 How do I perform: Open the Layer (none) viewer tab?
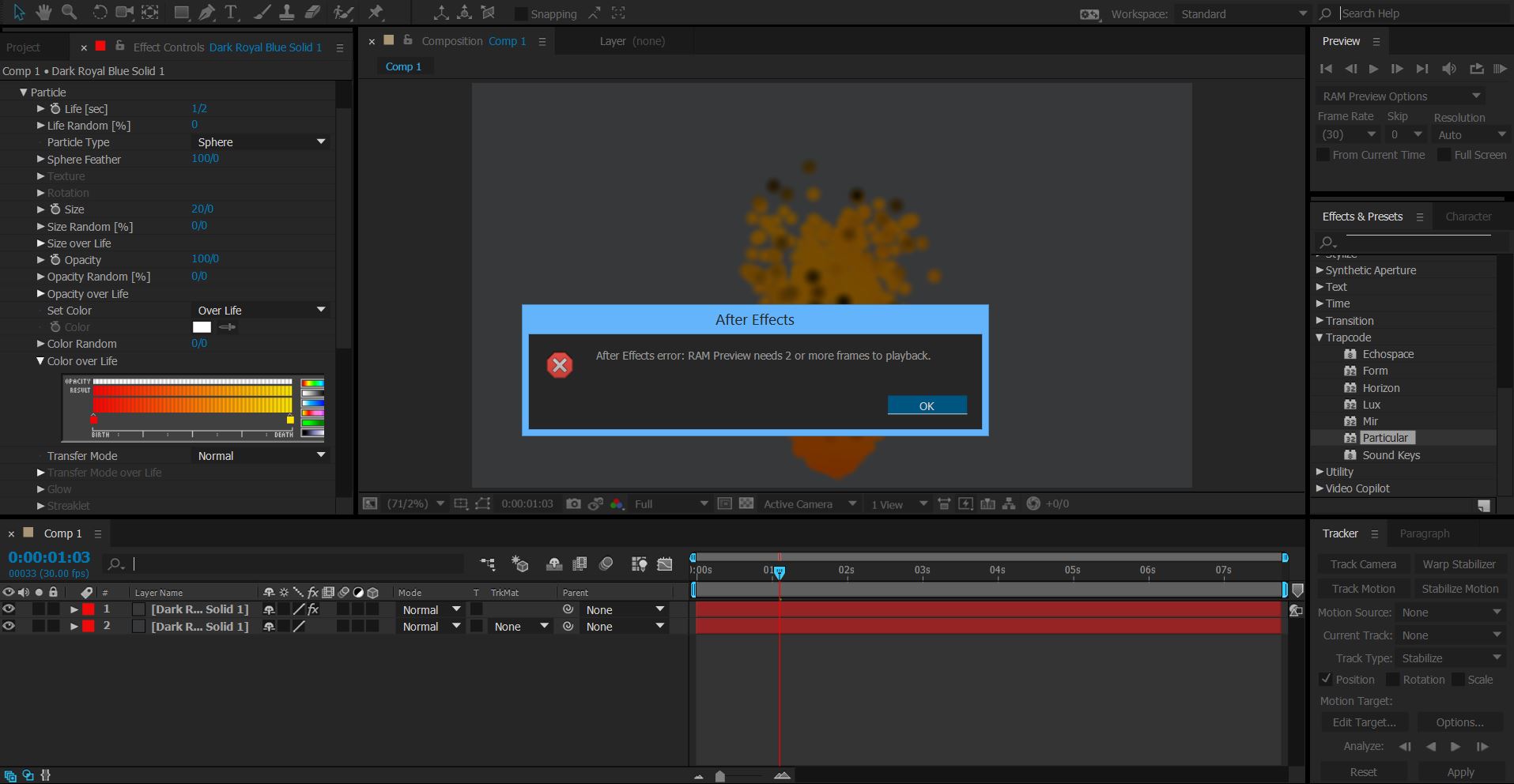coord(632,41)
